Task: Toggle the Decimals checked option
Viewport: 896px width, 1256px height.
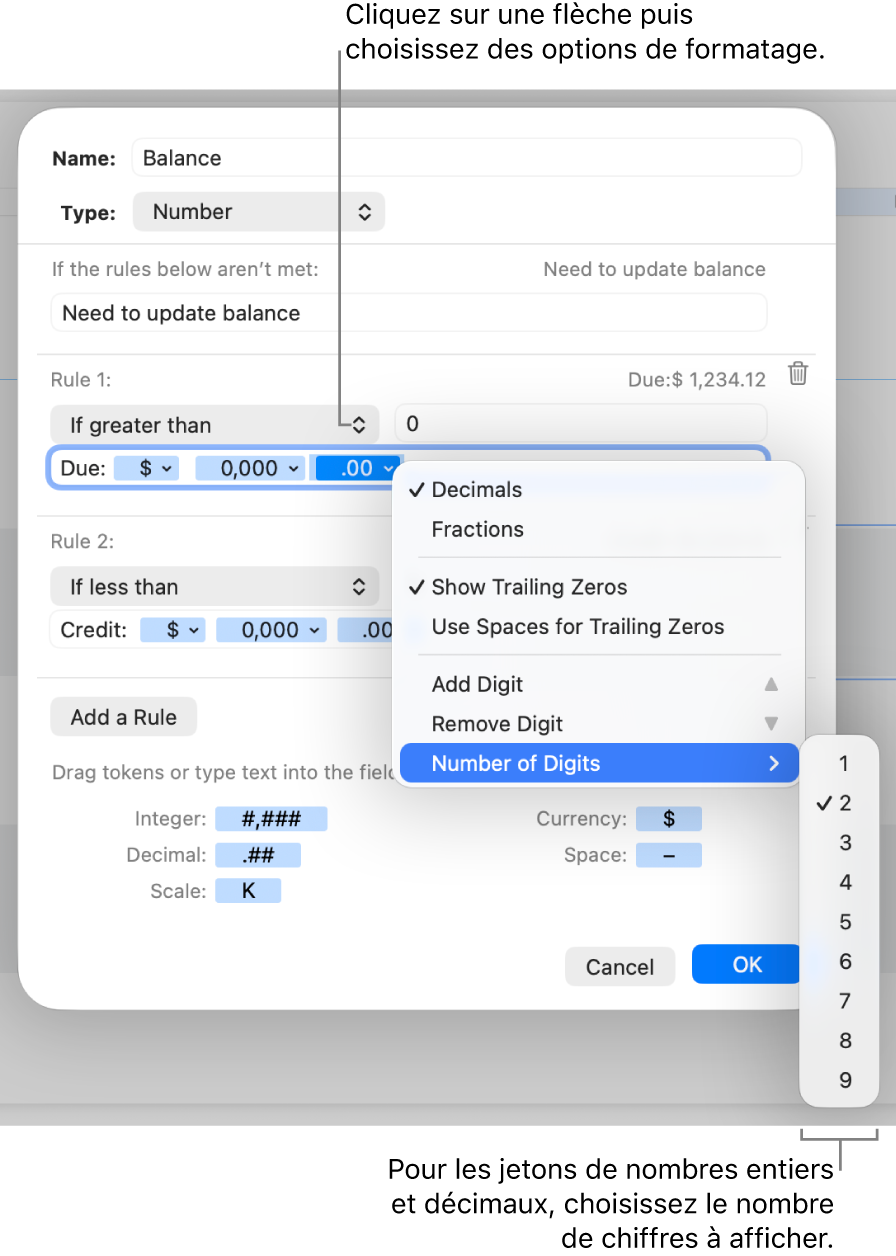Action: (x=477, y=490)
